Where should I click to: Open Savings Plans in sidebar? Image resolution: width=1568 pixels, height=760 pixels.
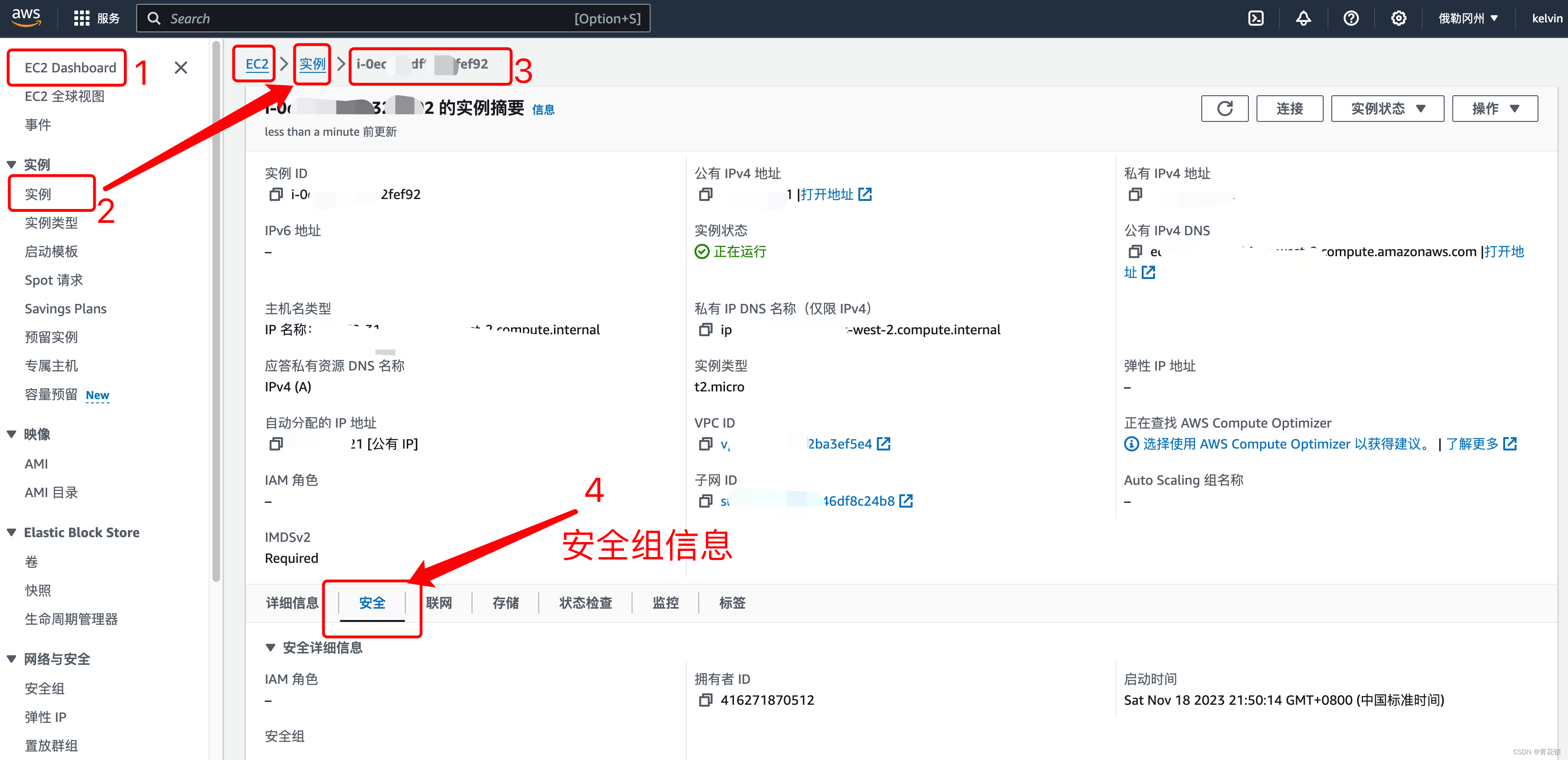66,309
